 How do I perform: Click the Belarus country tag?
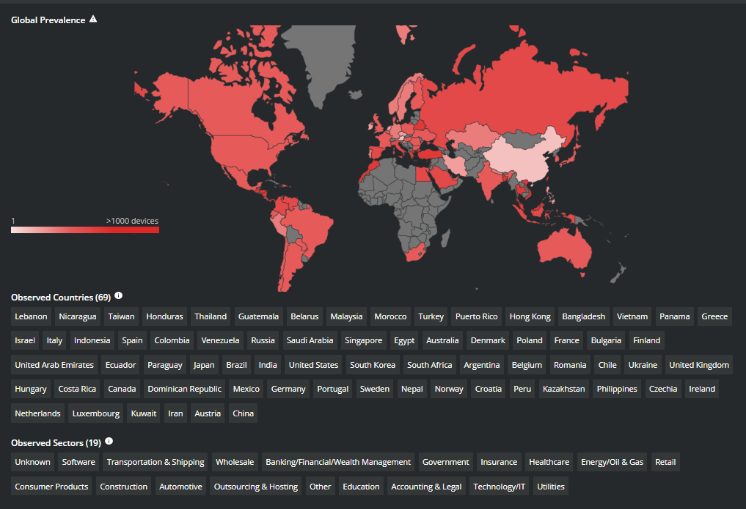pyautogui.click(x=304, y=316)
